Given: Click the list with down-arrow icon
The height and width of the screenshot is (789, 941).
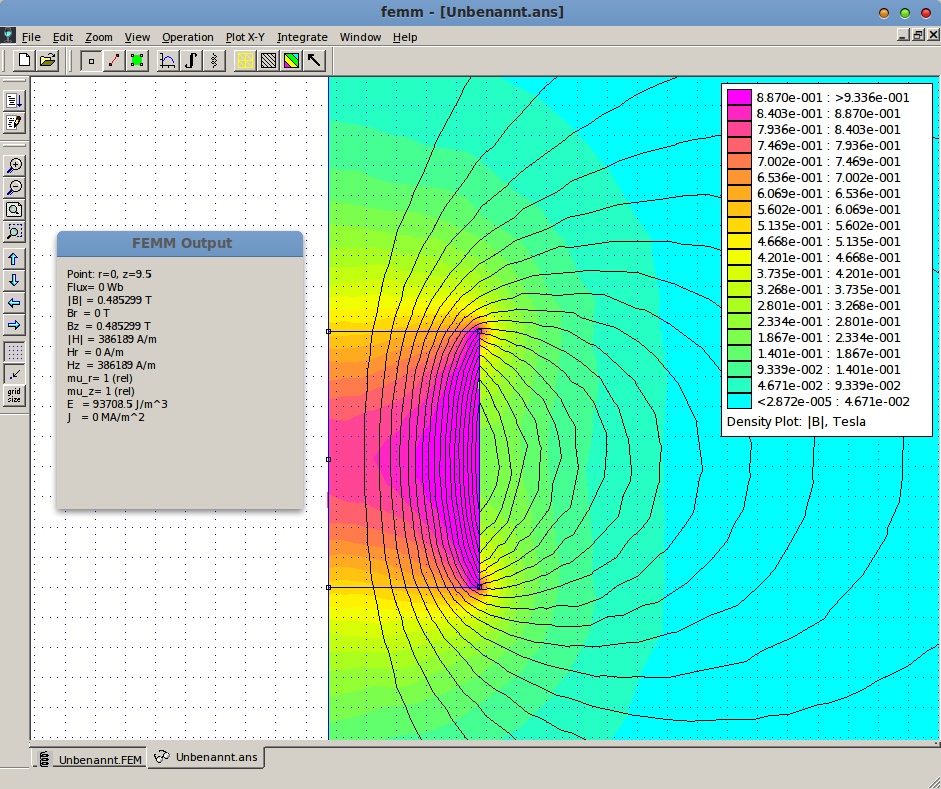Looking at the screenshot, I should pyautogui.click(x=14, y=100).
